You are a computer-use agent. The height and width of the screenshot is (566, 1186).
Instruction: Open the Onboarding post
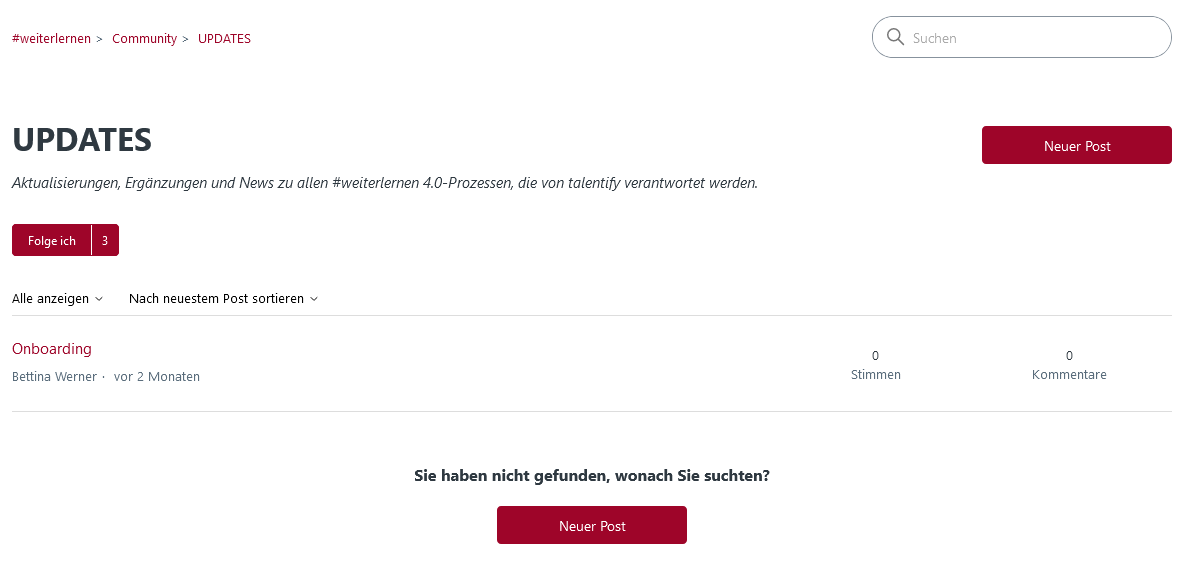pyautogui.click(x=51, y=349)
